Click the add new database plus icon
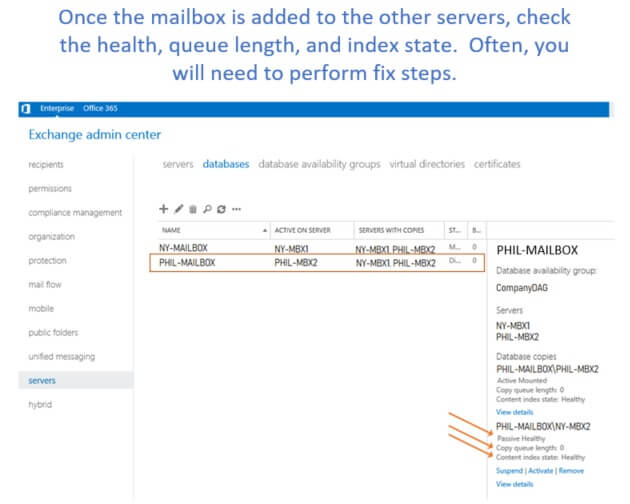 (x=164, y=209)
